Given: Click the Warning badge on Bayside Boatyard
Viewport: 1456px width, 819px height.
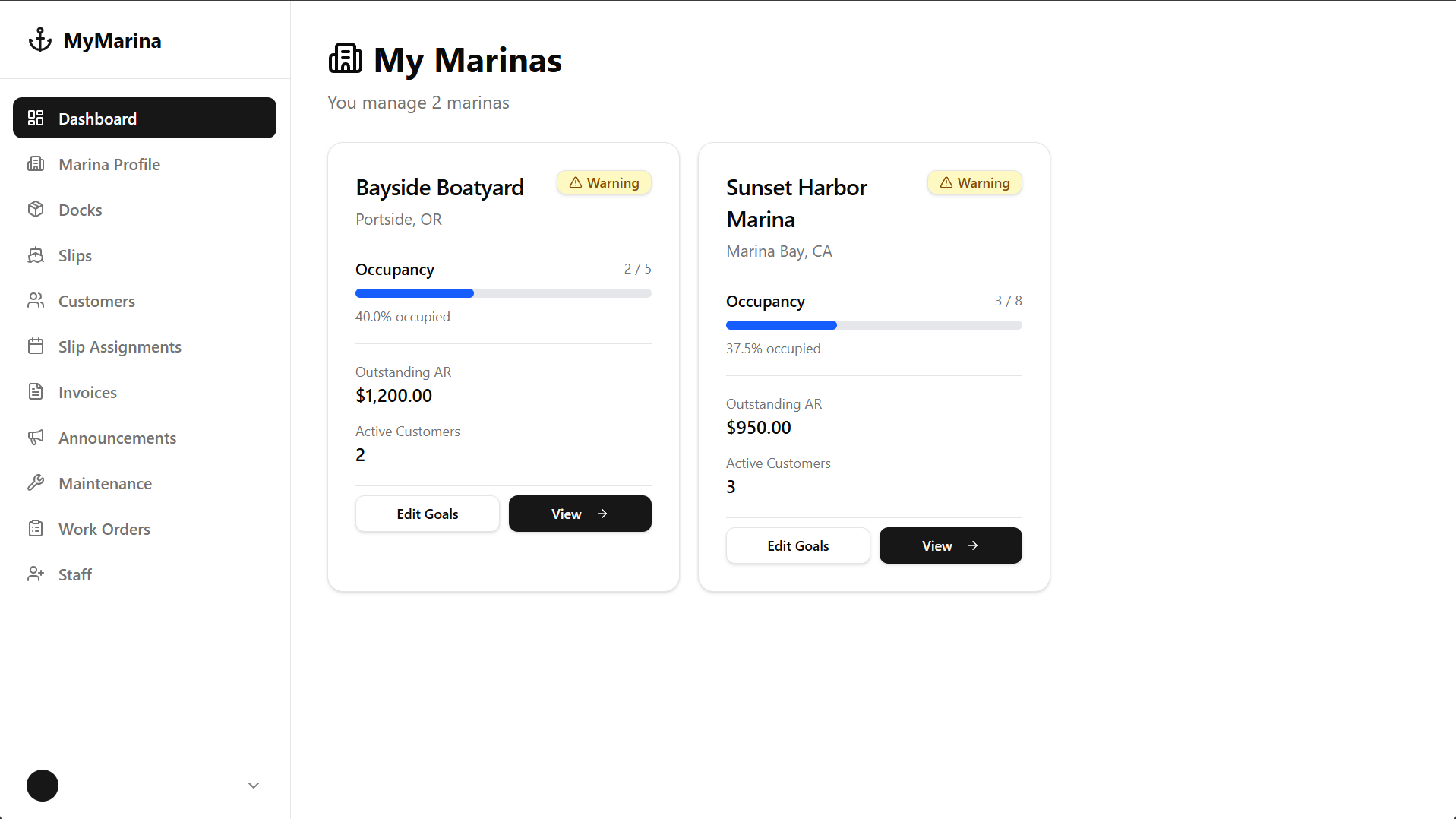Looking at the screenshot, I should (x=604, y=182).
